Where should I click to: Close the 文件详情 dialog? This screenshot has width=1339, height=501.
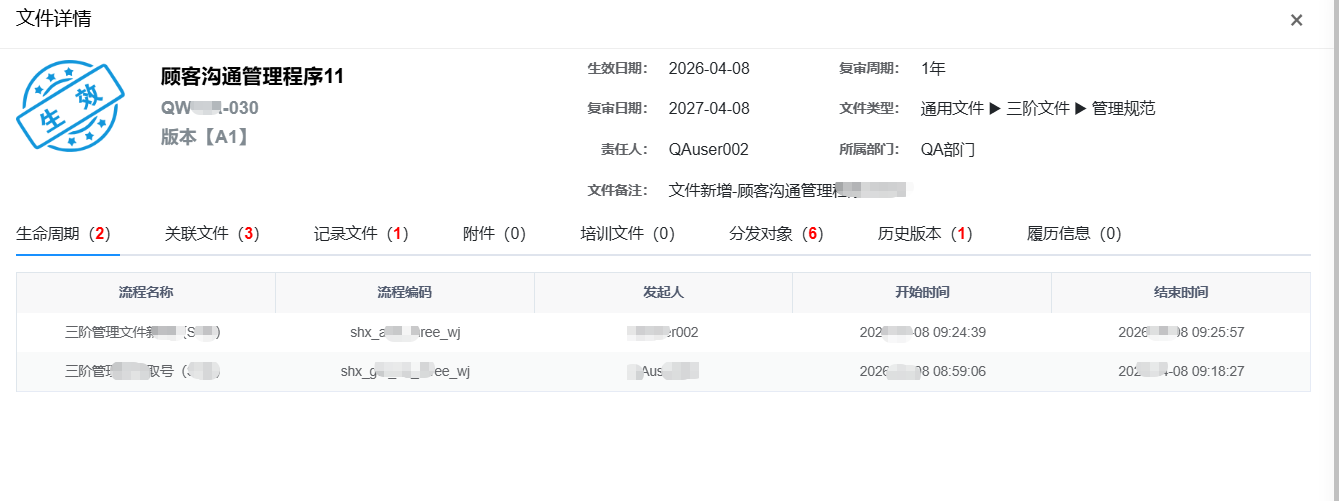click(1296, 20)
